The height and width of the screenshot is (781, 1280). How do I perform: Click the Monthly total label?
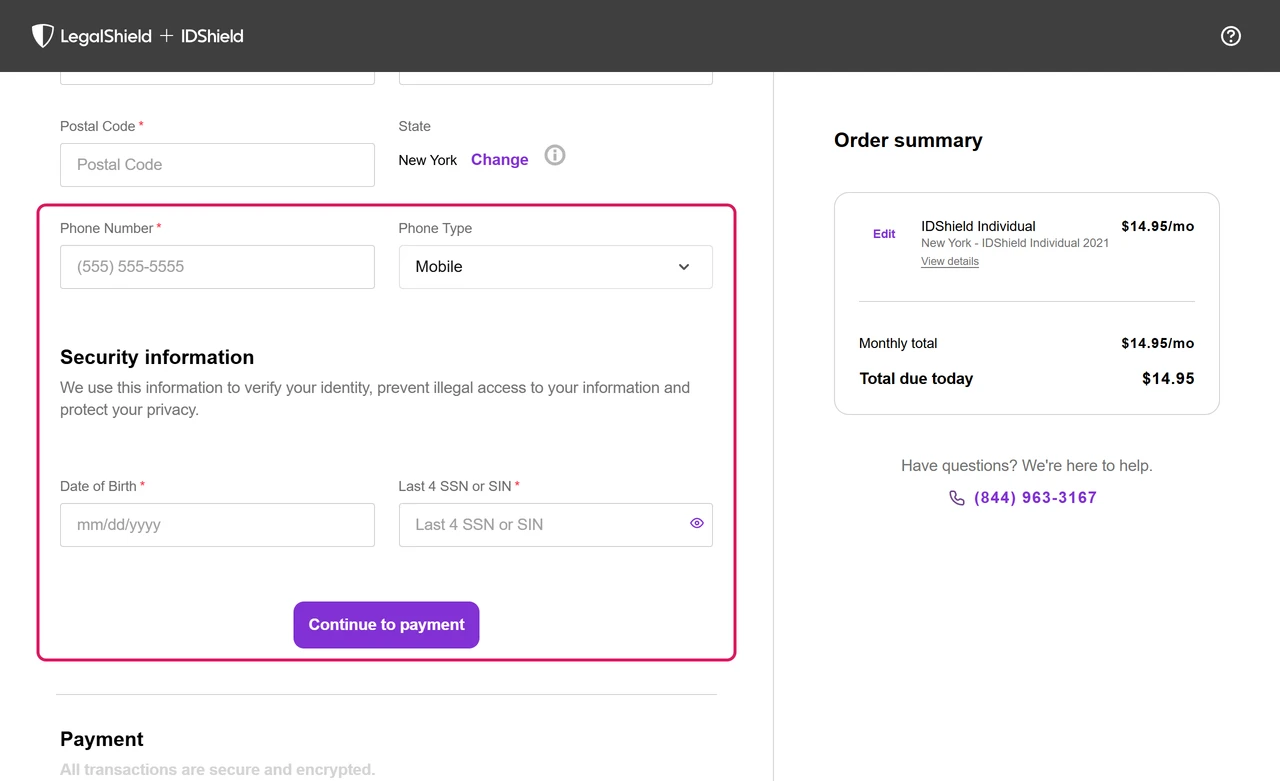[x=898, y=343]
